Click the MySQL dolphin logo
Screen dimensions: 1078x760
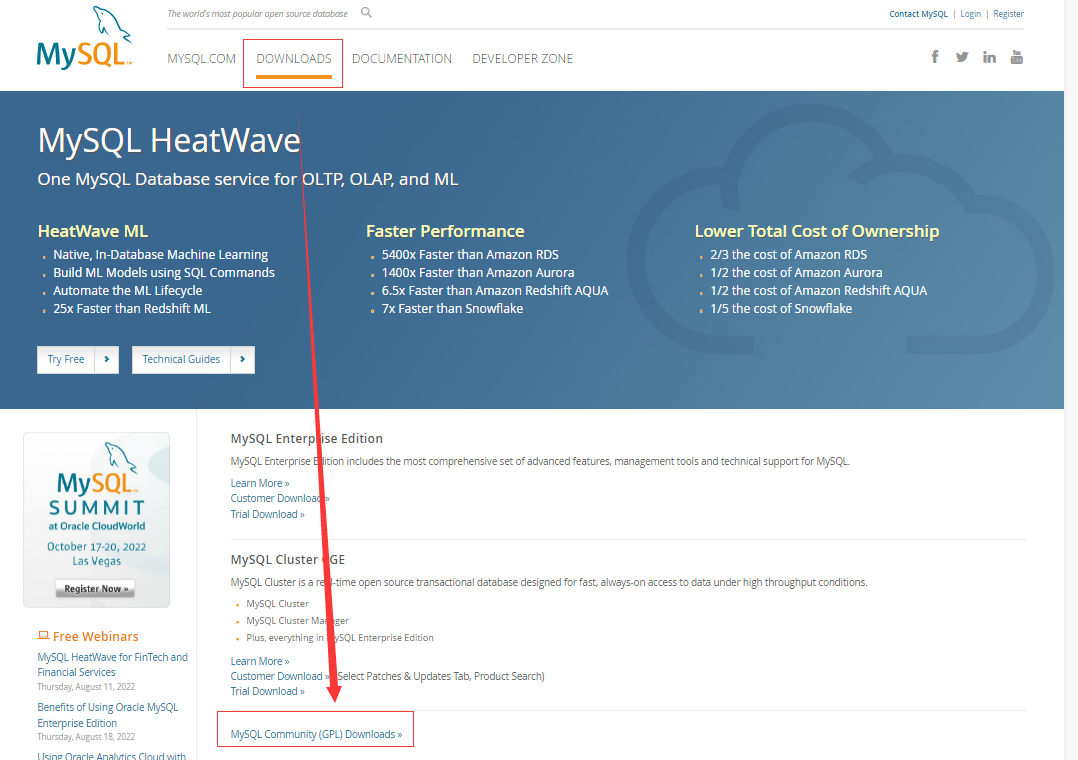pos(84,38)
